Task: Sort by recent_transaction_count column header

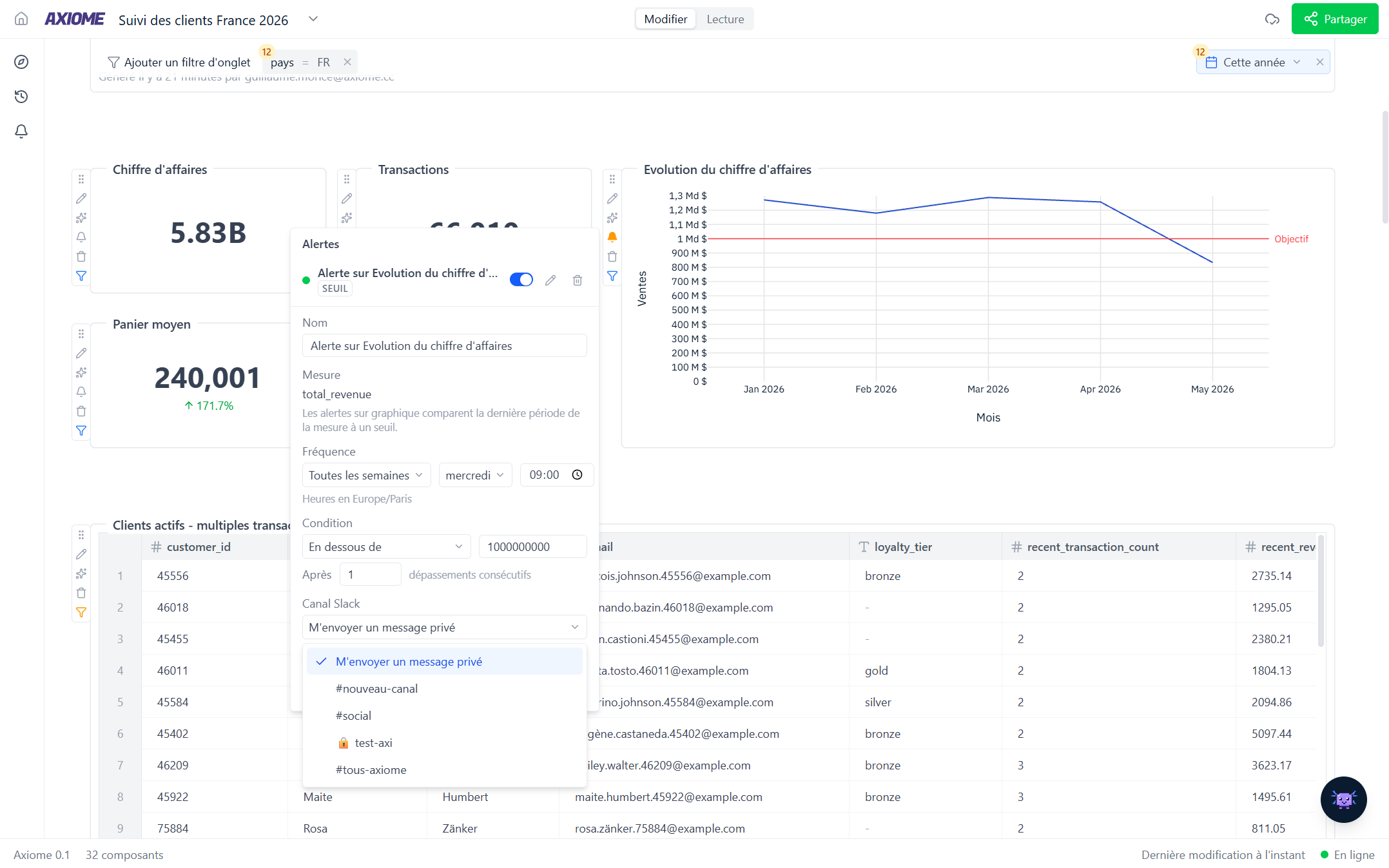Action: [1118, 546]
